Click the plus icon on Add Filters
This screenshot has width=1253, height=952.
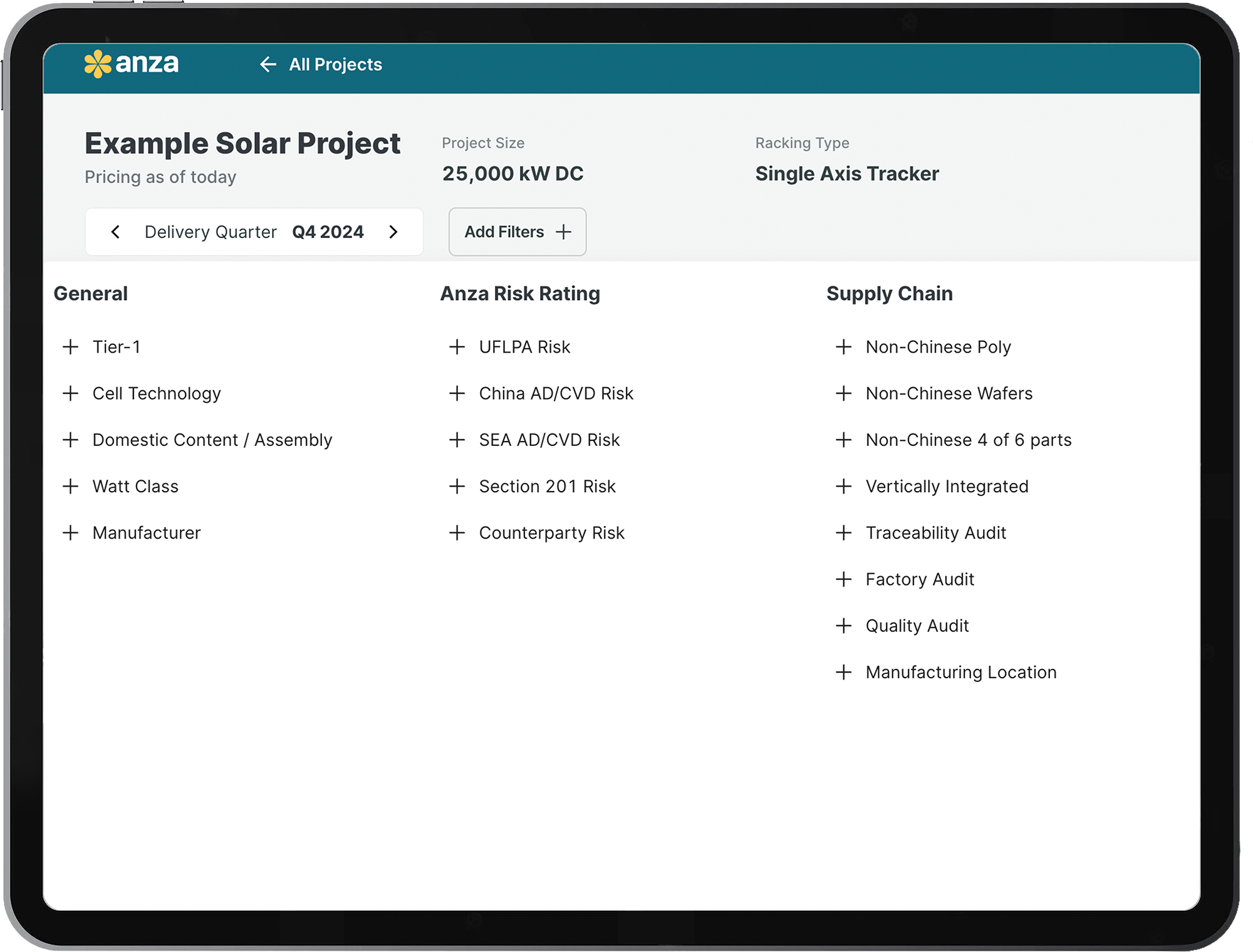click(564, 232)
